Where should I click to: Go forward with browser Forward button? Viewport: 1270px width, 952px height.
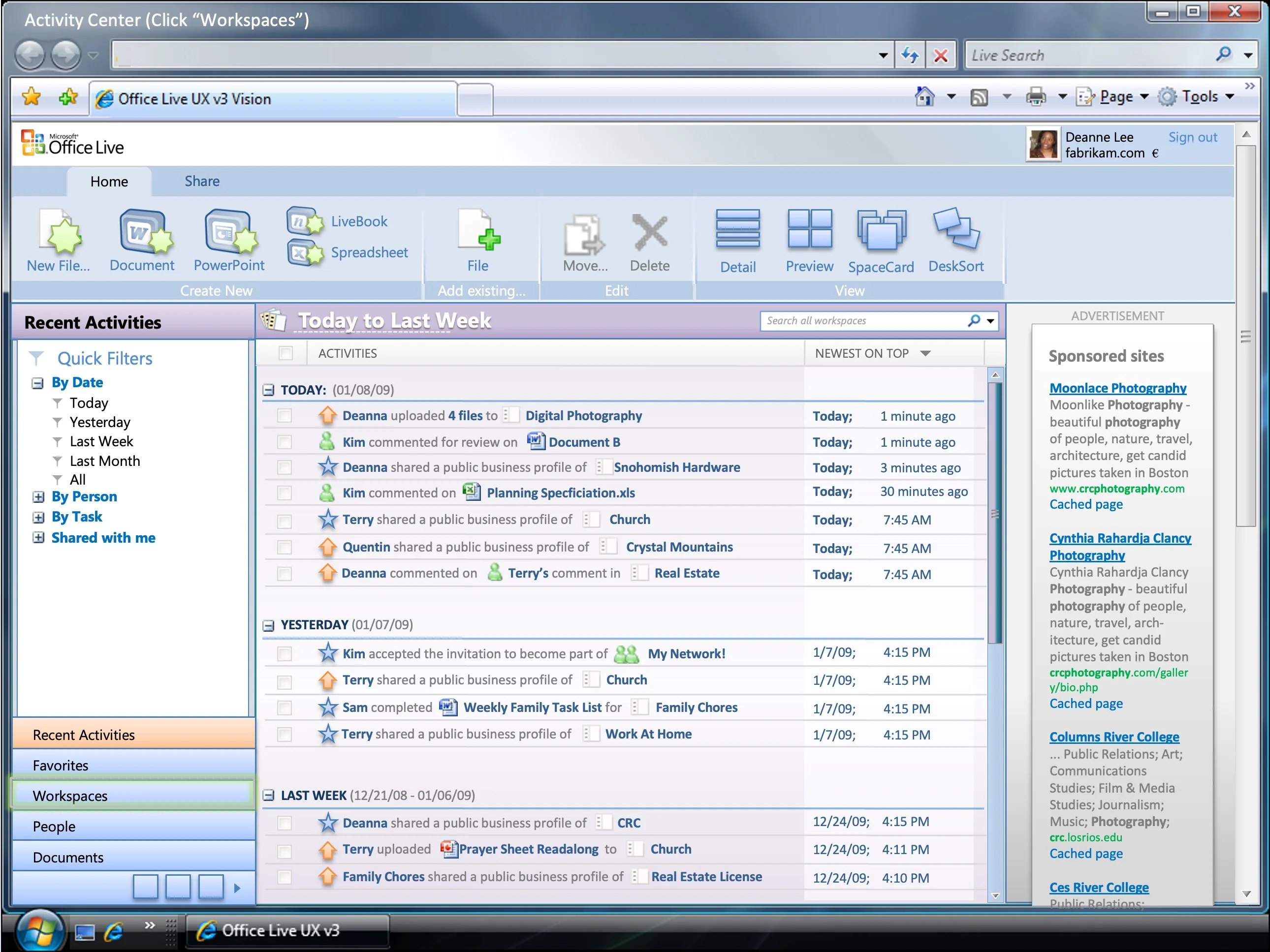click(65, 55)
